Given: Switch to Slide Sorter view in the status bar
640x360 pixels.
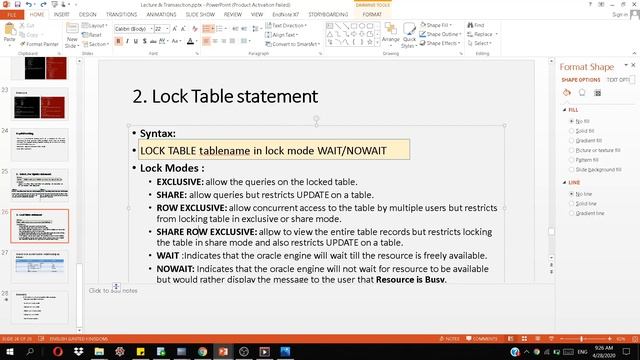Looking at the screenshot, I should [524, 339].
